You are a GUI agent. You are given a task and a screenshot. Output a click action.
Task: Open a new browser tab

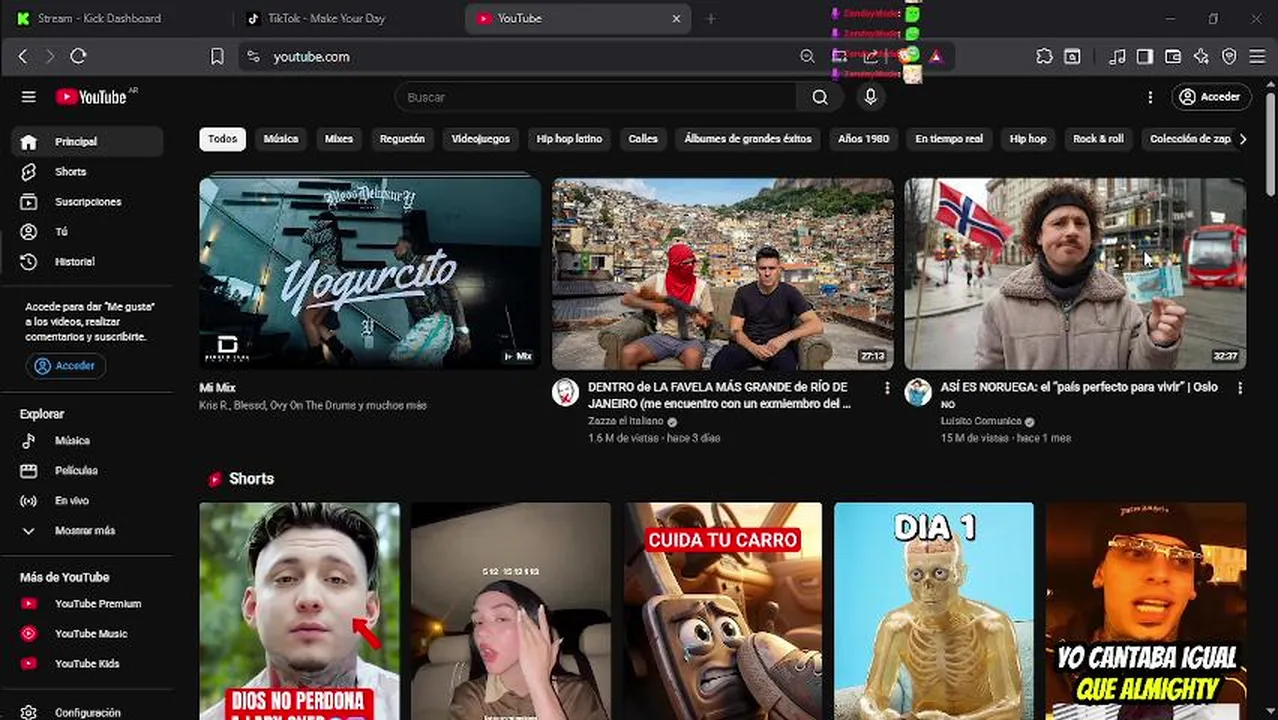point(711,18)
